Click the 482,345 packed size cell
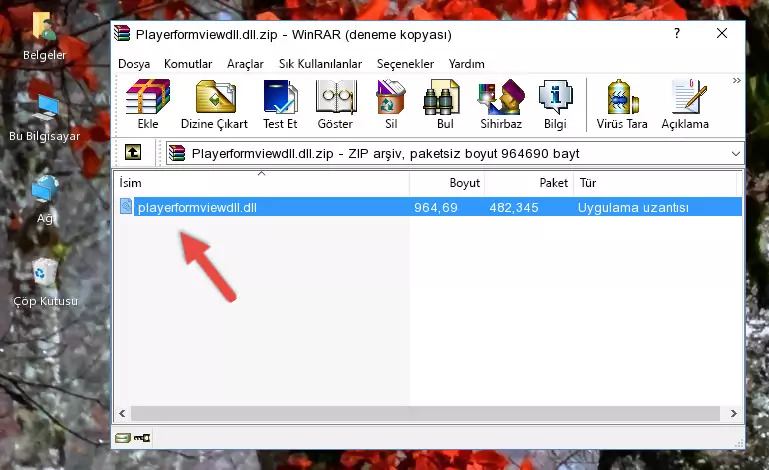The image size is (769, 470). click(x=514, y=208)
